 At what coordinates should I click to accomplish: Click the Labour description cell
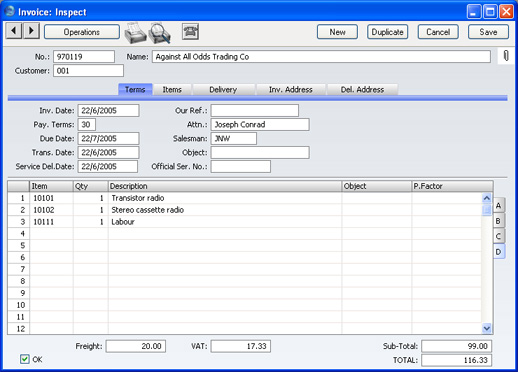[225, 222]
